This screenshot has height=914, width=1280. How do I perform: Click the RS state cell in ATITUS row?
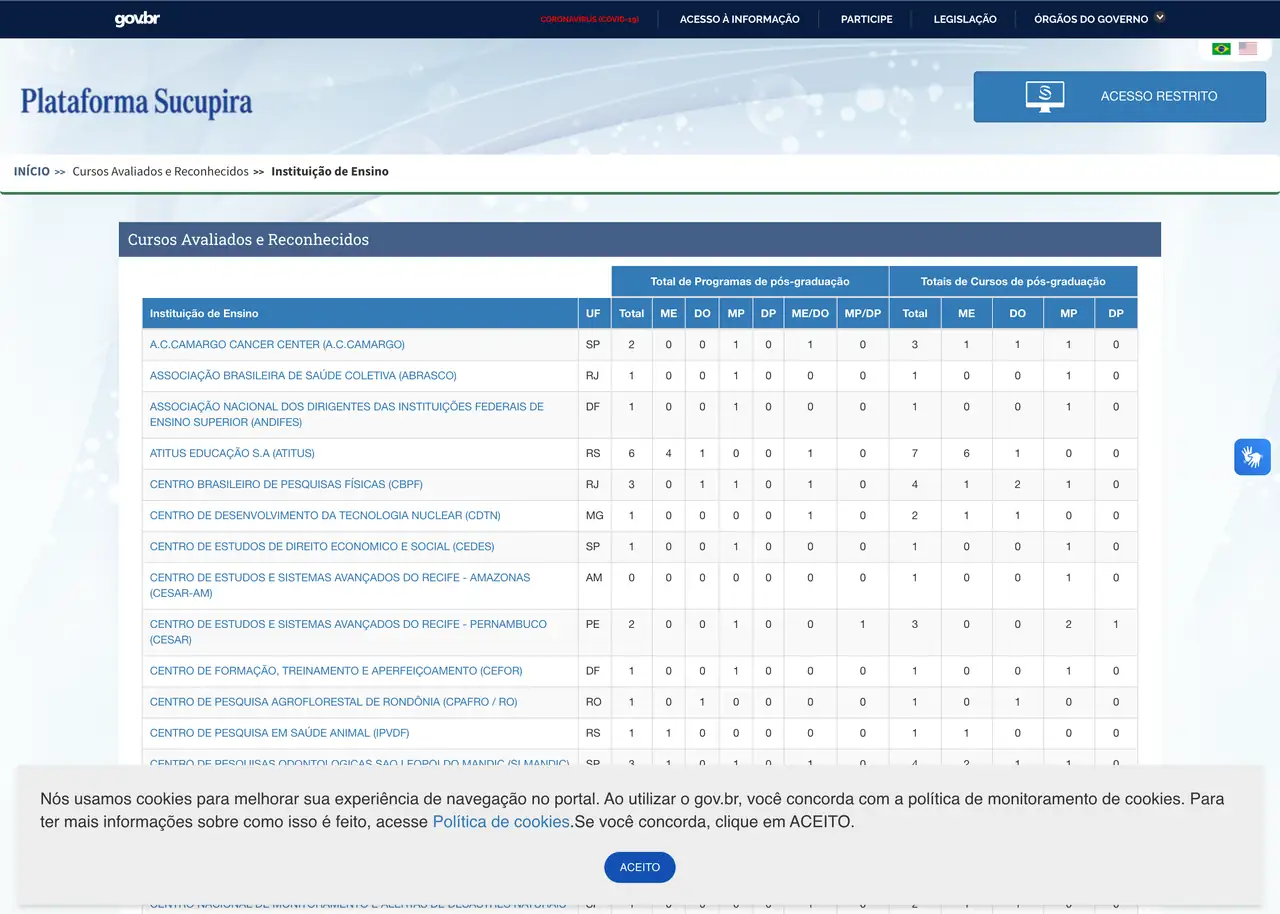click(594, 453)
